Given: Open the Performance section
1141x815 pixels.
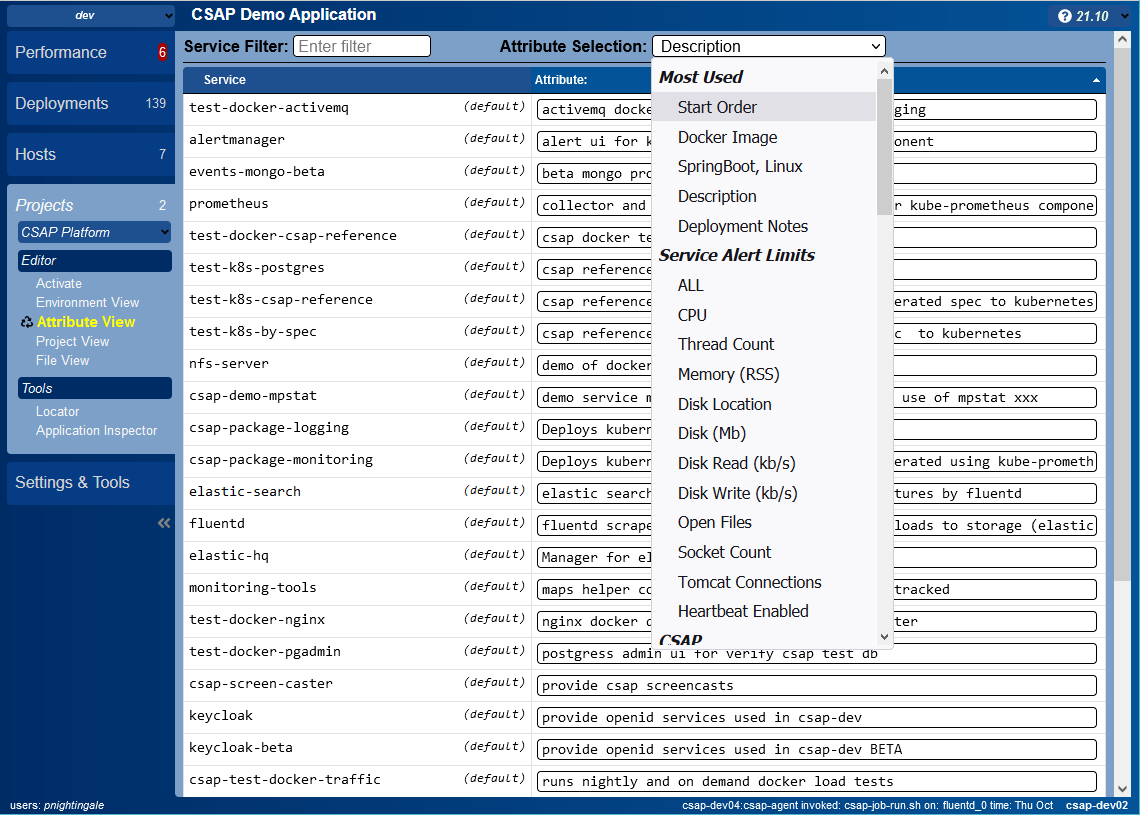Looking at the screenshot, I should point(91,52).
